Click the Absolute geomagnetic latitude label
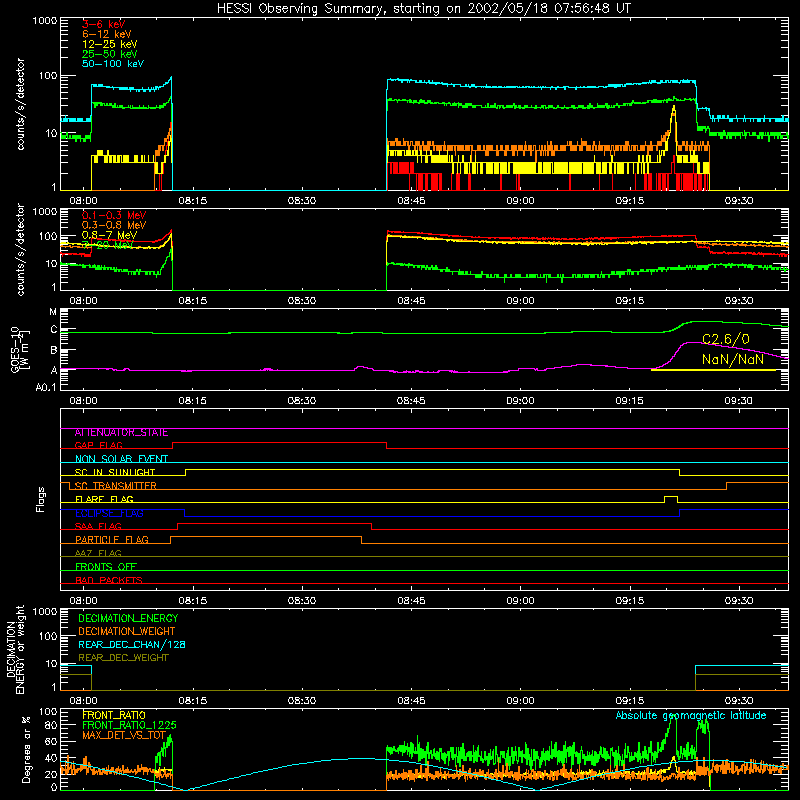The image size is (800, 800). tap(691, 715)
